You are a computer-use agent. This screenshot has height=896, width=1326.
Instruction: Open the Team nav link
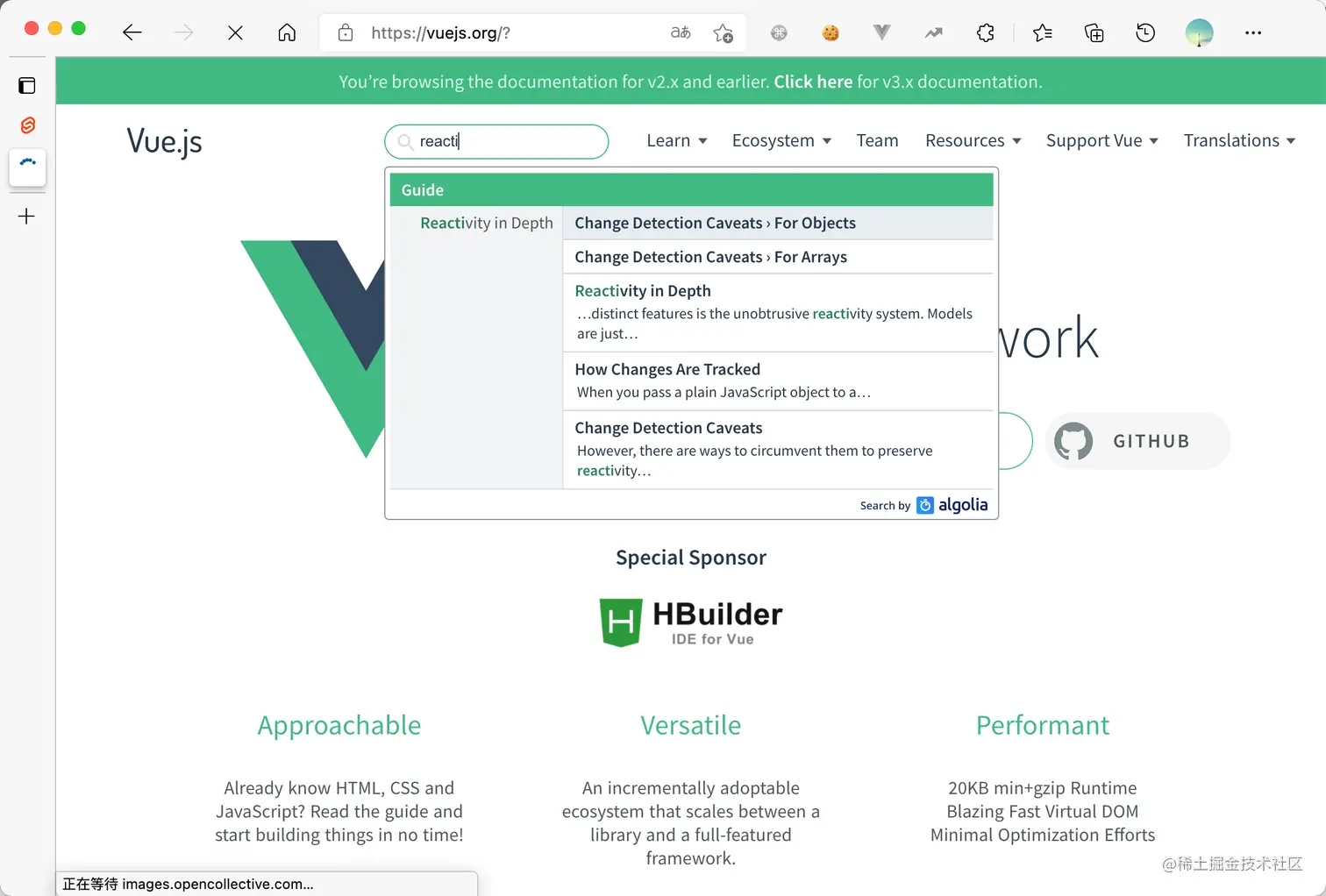[877, 141]
